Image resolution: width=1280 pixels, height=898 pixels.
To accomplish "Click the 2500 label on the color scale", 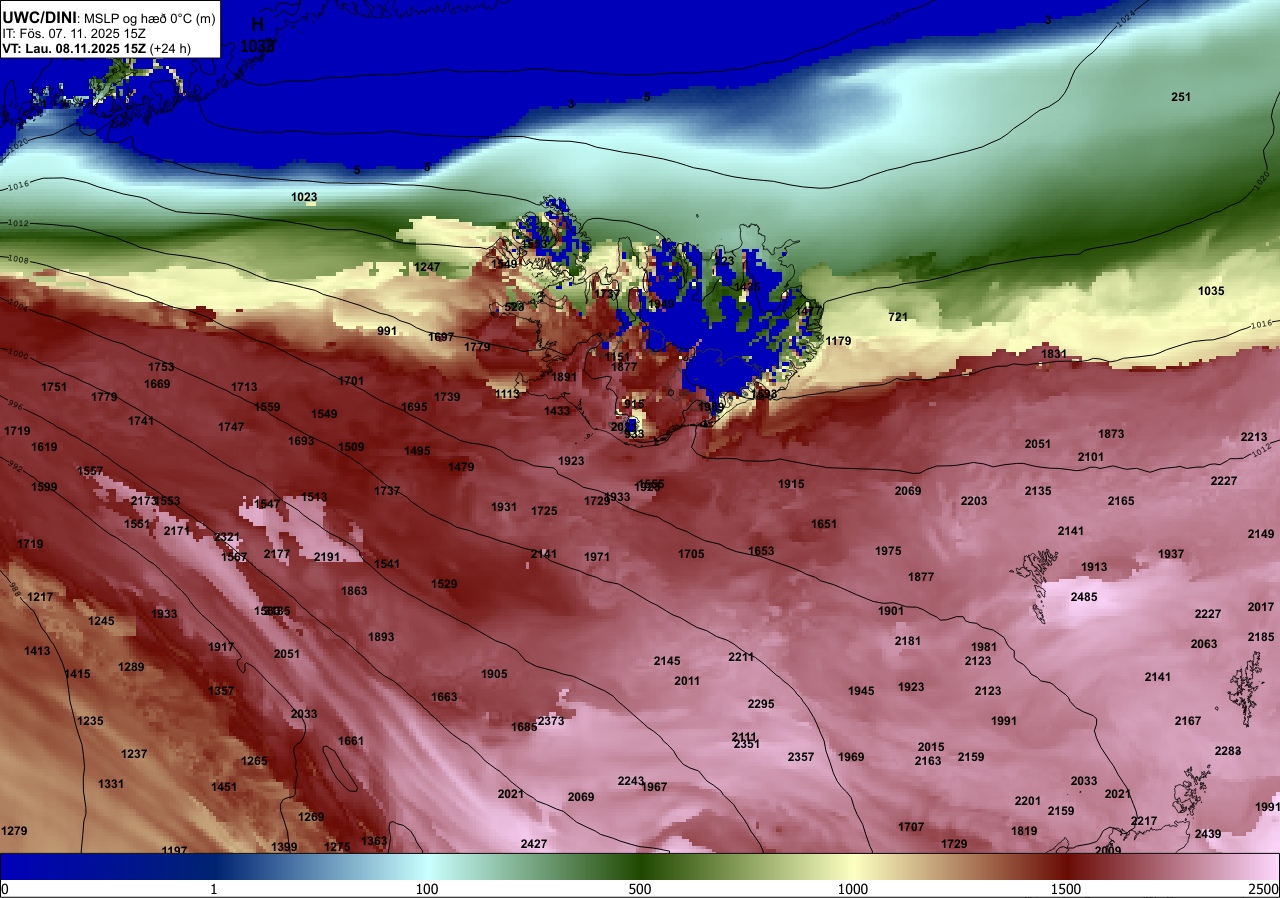I will [1263, 889].
